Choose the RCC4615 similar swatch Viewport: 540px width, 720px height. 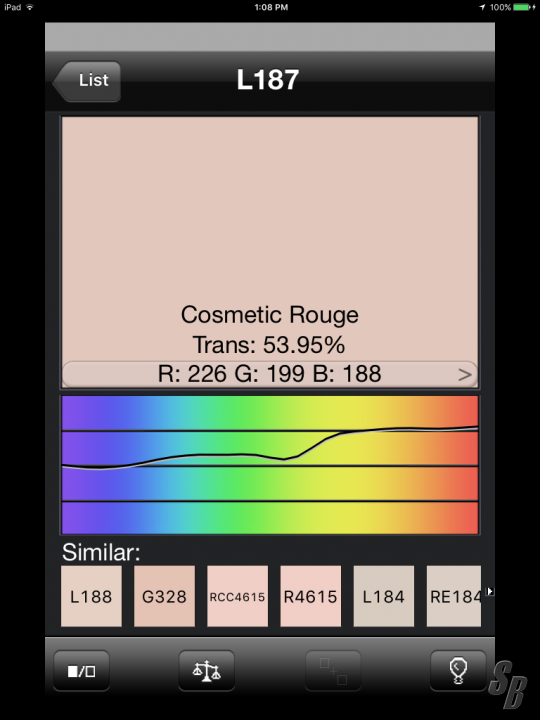237,596
